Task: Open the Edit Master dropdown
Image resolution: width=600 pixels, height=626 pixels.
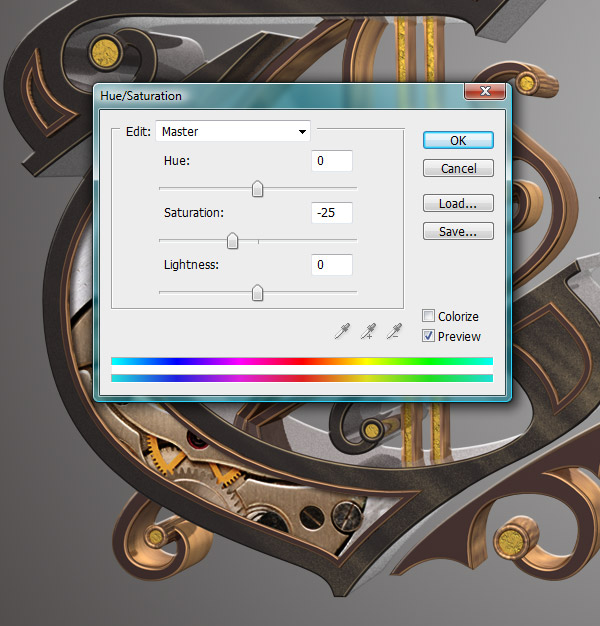Action: coord(233,131)
